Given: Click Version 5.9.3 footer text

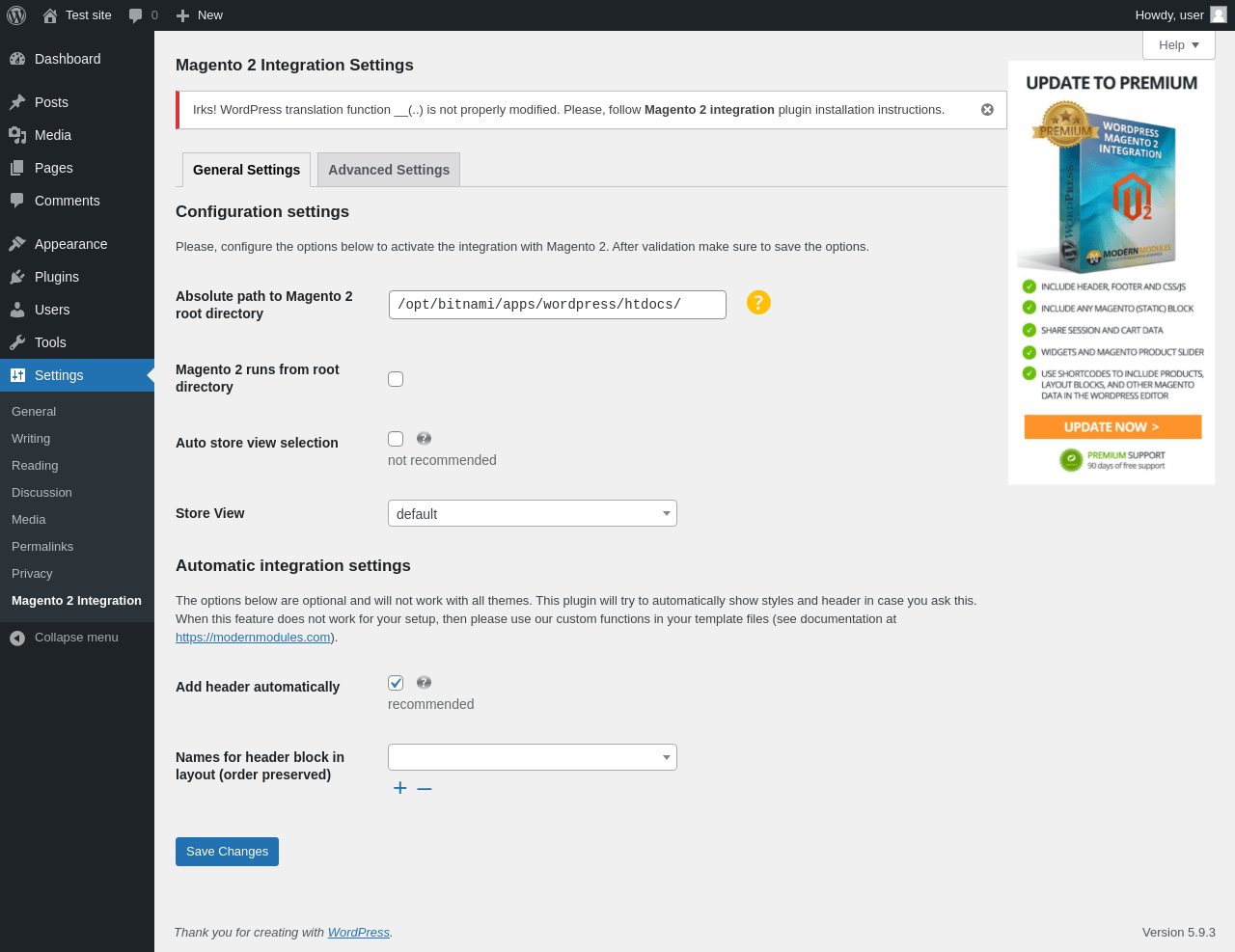Looking at the screenshot, I should coord(1179,933).
